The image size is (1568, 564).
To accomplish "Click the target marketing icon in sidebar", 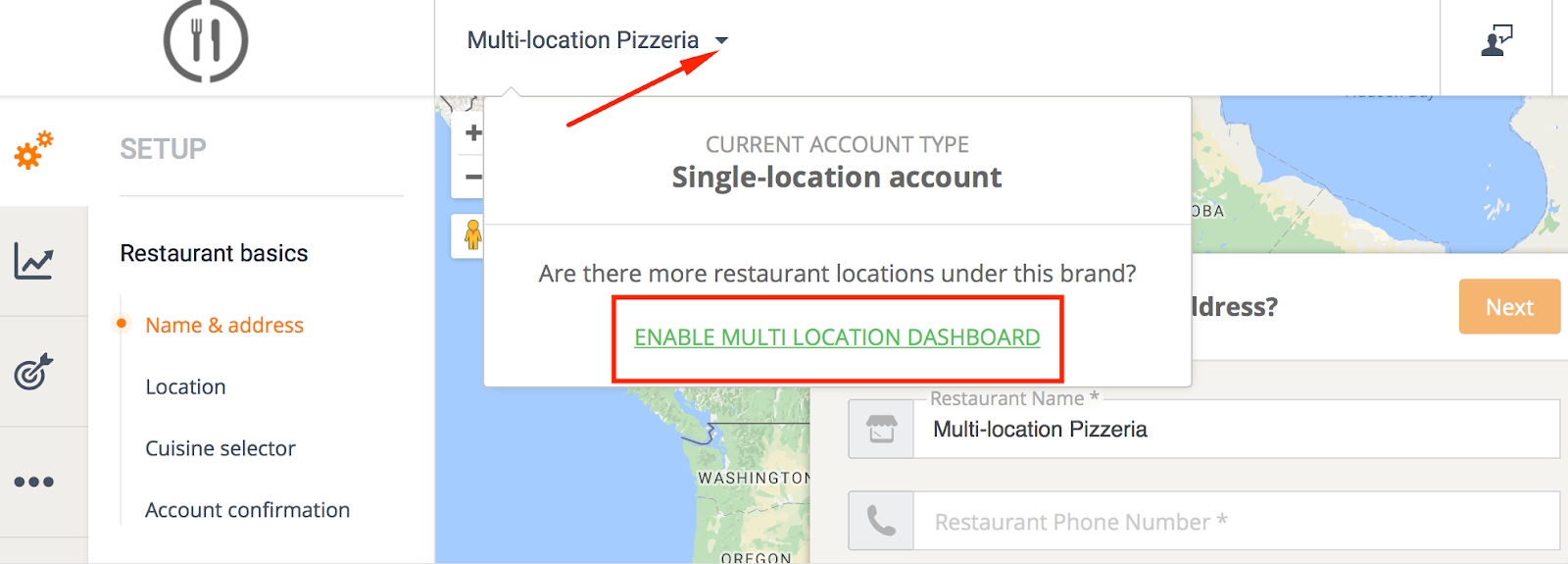I will 33,372.
